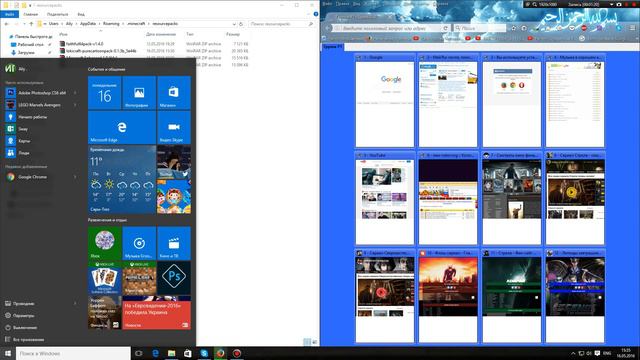Open the Twitter tile
640x360 pixels.
[174, 162]
